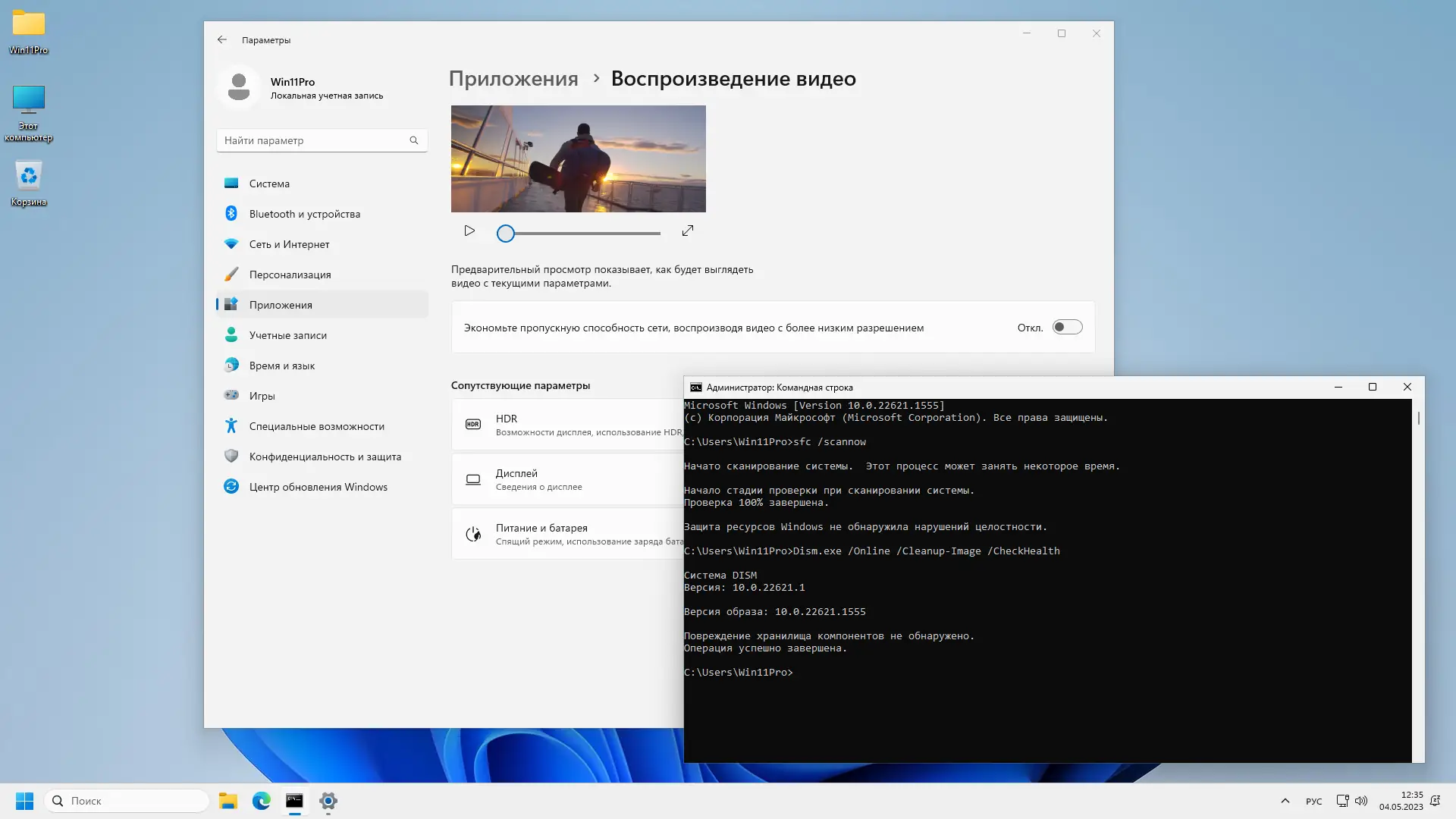
Task: Enable the lower-resolution video bandwidth saving toggle
Action: 1067,327
